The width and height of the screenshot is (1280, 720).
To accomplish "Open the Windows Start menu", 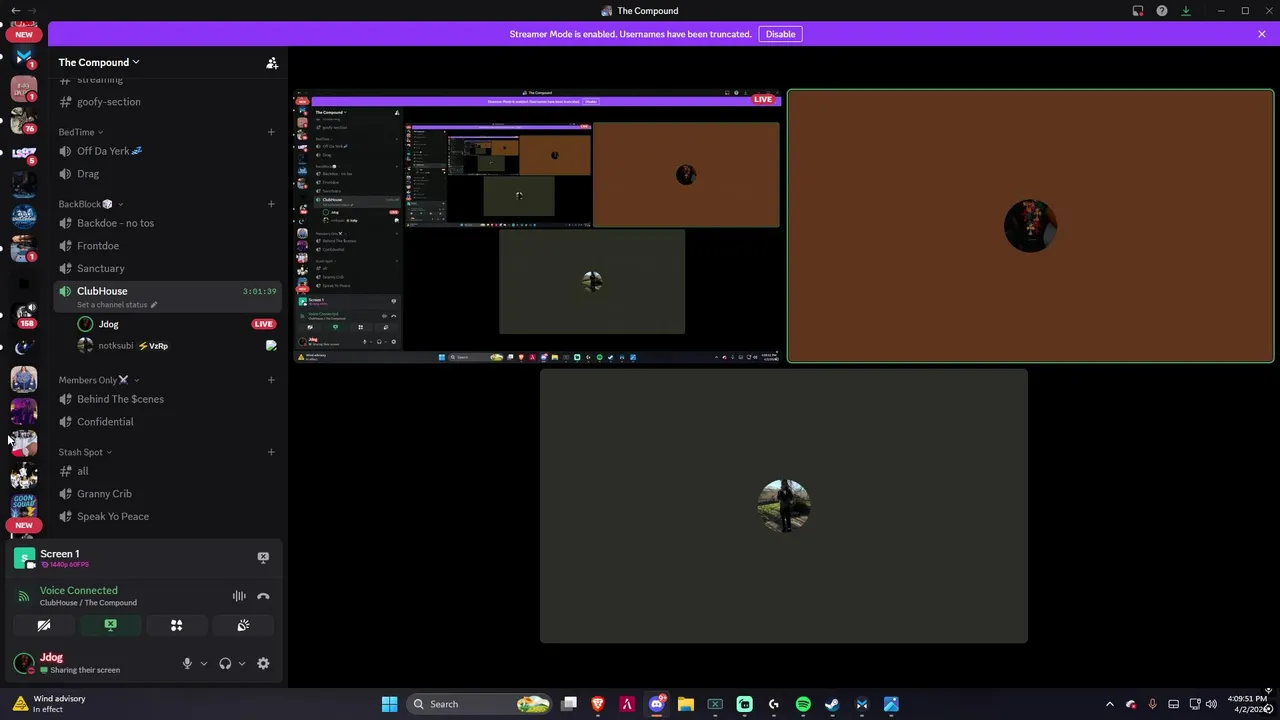I will [390, 704].
